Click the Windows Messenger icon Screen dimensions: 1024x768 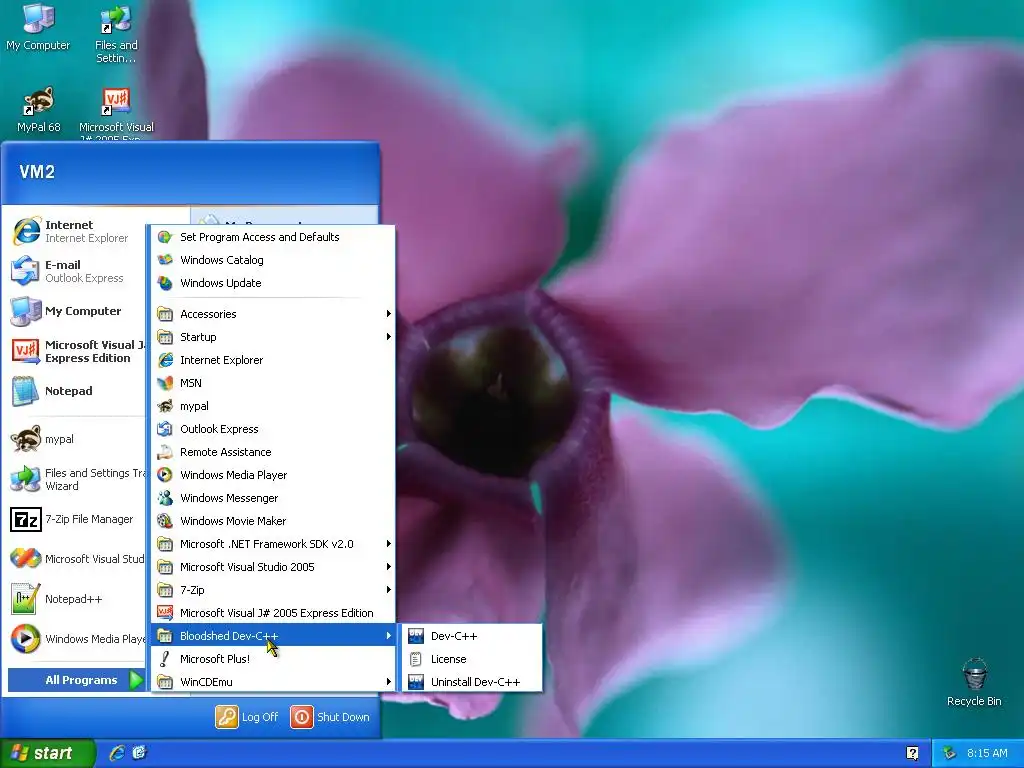click(x=165, y=498)
